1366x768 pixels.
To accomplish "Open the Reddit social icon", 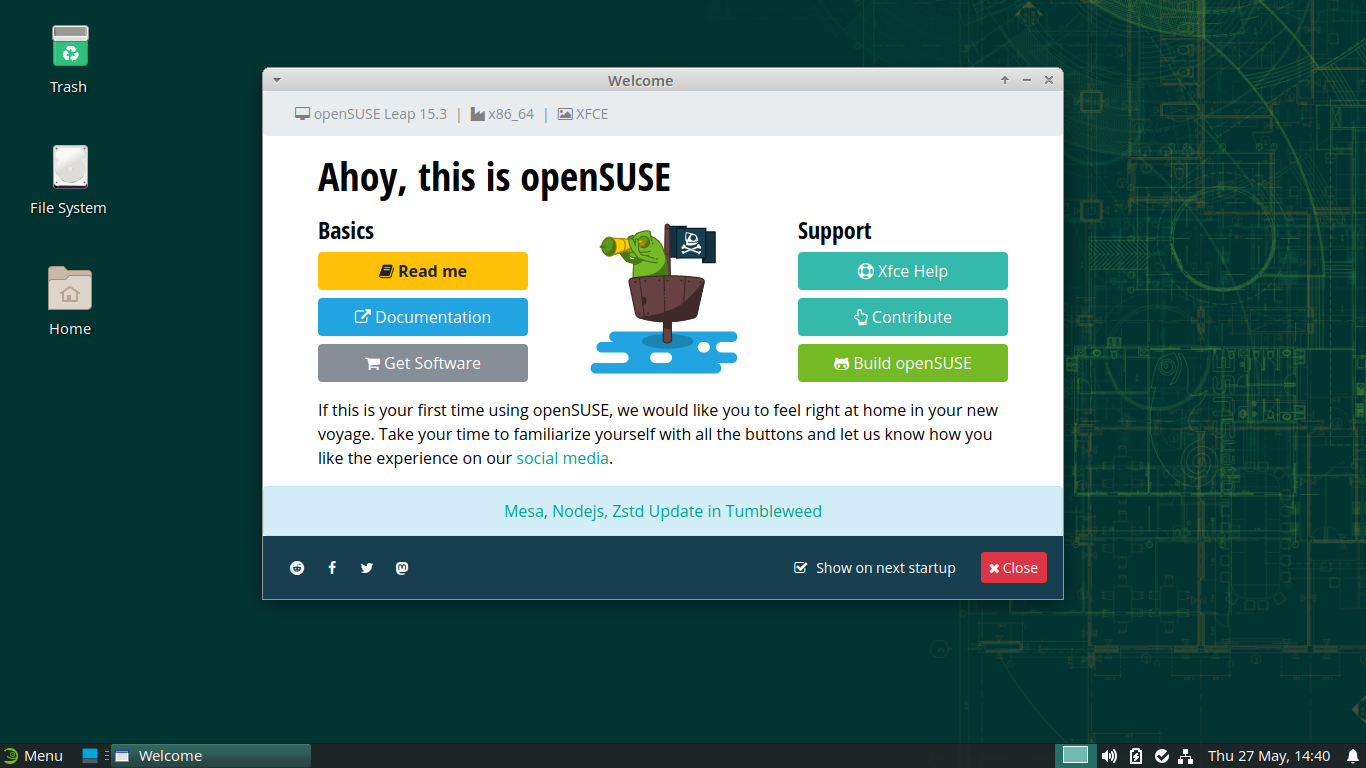I will (x=297, y=568).
